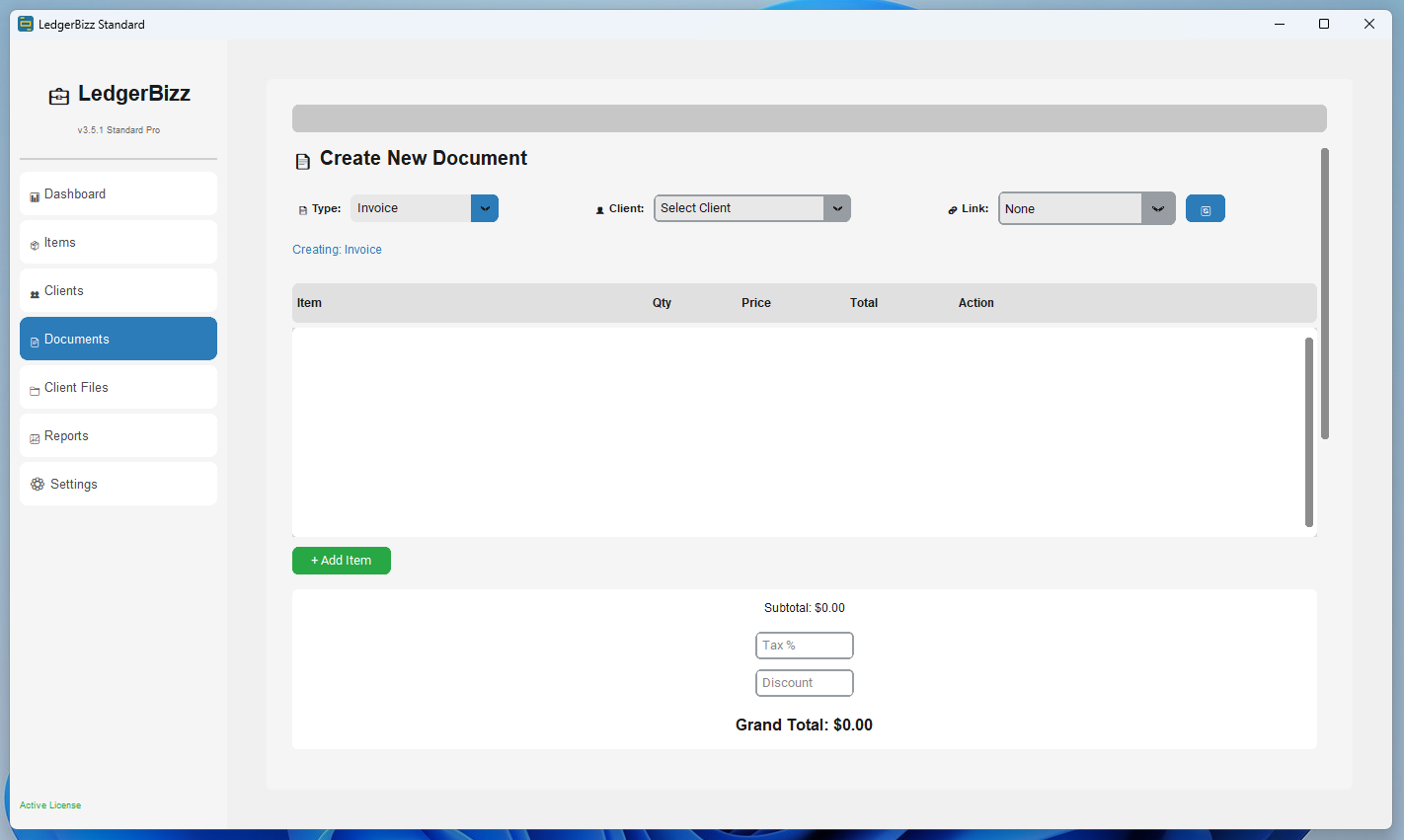Click the items table vertical scrollbar
Viewport: 1404px width, 840px height.
click(1309, 432)
